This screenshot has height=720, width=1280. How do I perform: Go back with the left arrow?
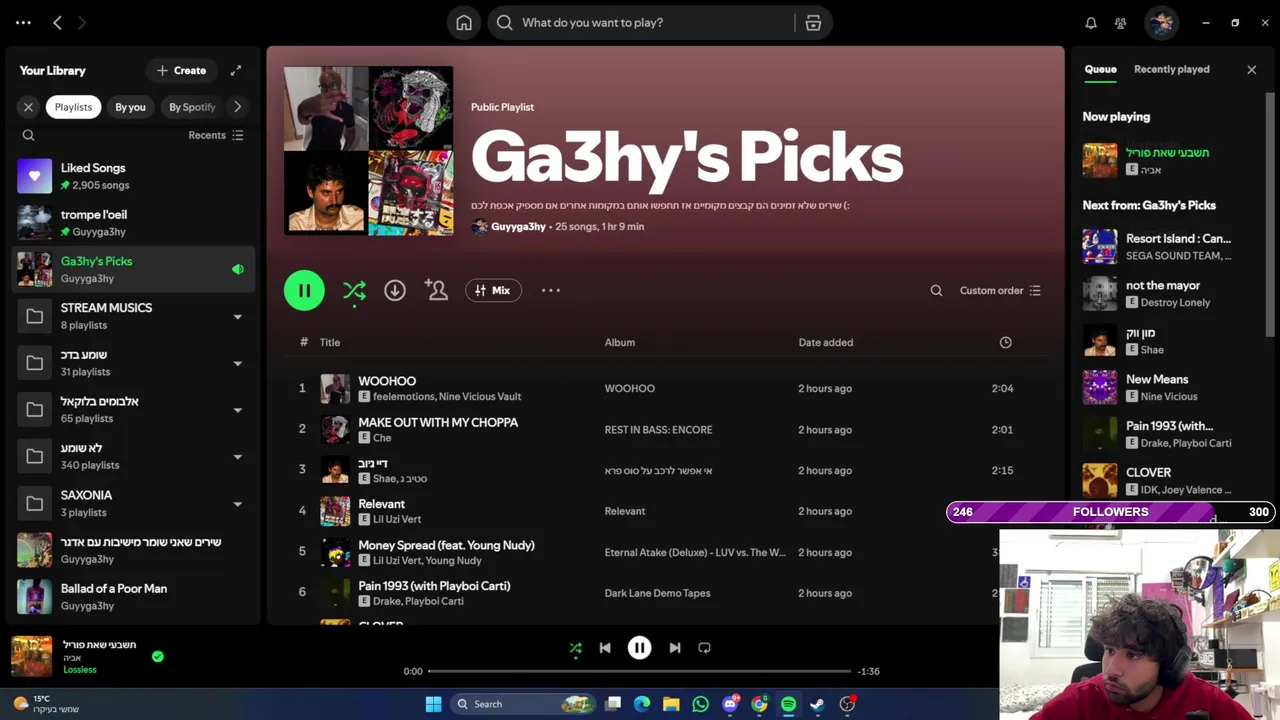[x=57, y=23]
